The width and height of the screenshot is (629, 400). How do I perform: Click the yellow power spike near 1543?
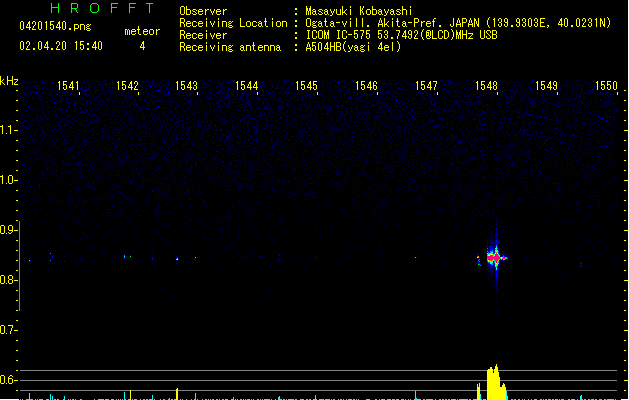(x=177, y=394)
